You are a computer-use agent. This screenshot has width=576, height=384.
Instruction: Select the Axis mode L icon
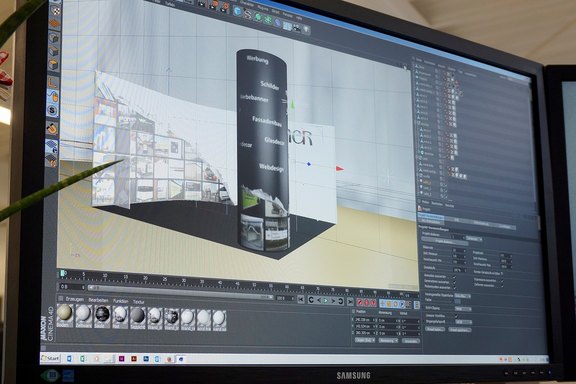tap(53, 82)
